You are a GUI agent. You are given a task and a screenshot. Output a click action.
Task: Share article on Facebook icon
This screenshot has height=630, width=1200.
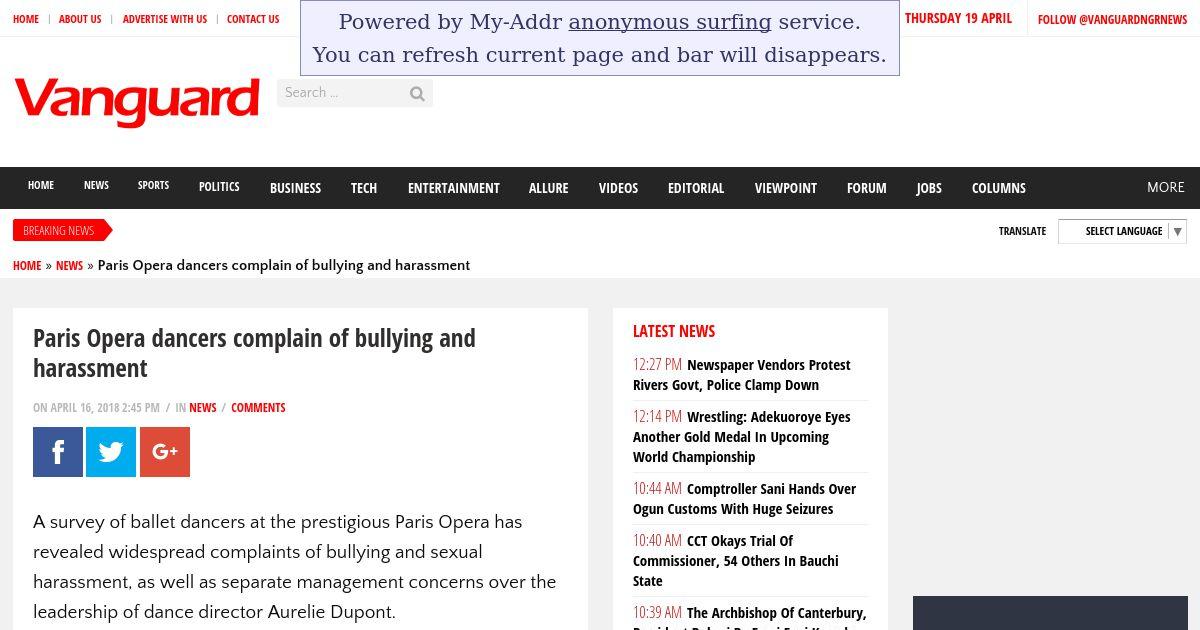[58, 452]
